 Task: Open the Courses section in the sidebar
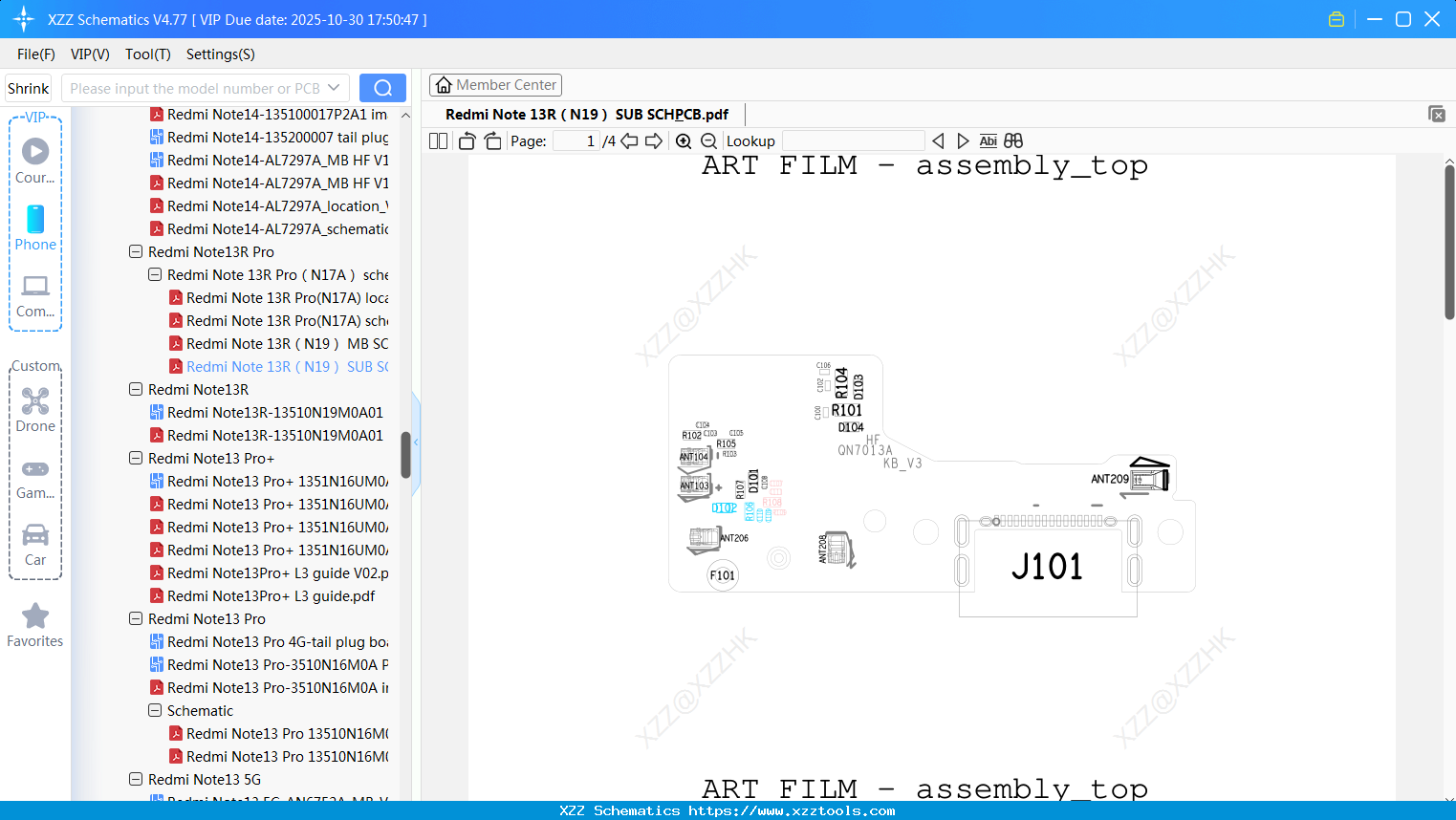coord(35,161)
